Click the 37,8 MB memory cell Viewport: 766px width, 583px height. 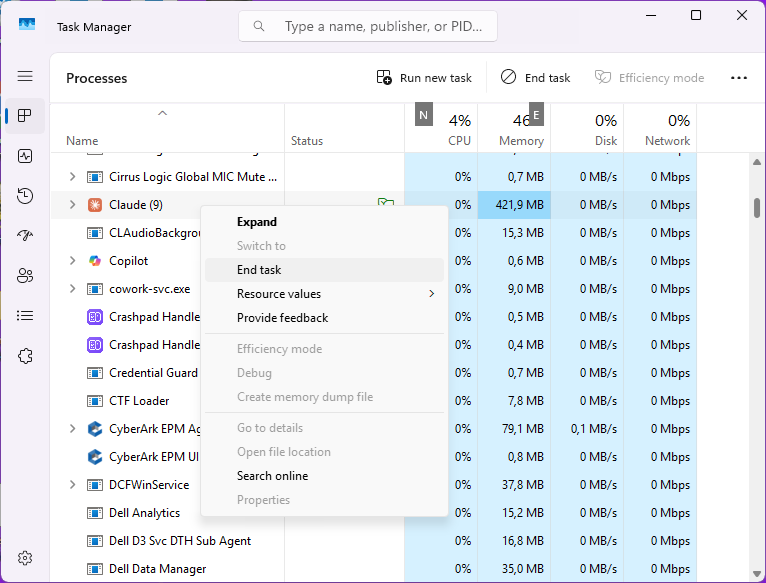click(x=514, y=485)
